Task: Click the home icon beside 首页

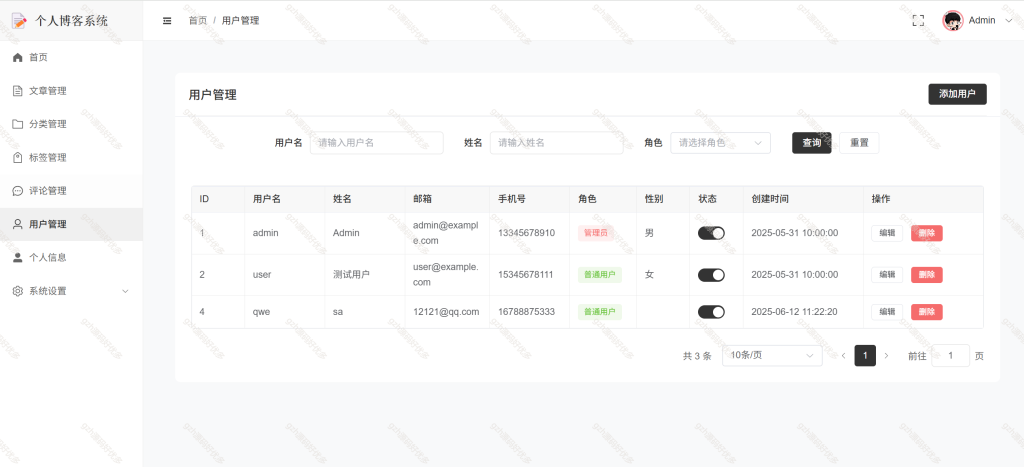Action: 18,57
